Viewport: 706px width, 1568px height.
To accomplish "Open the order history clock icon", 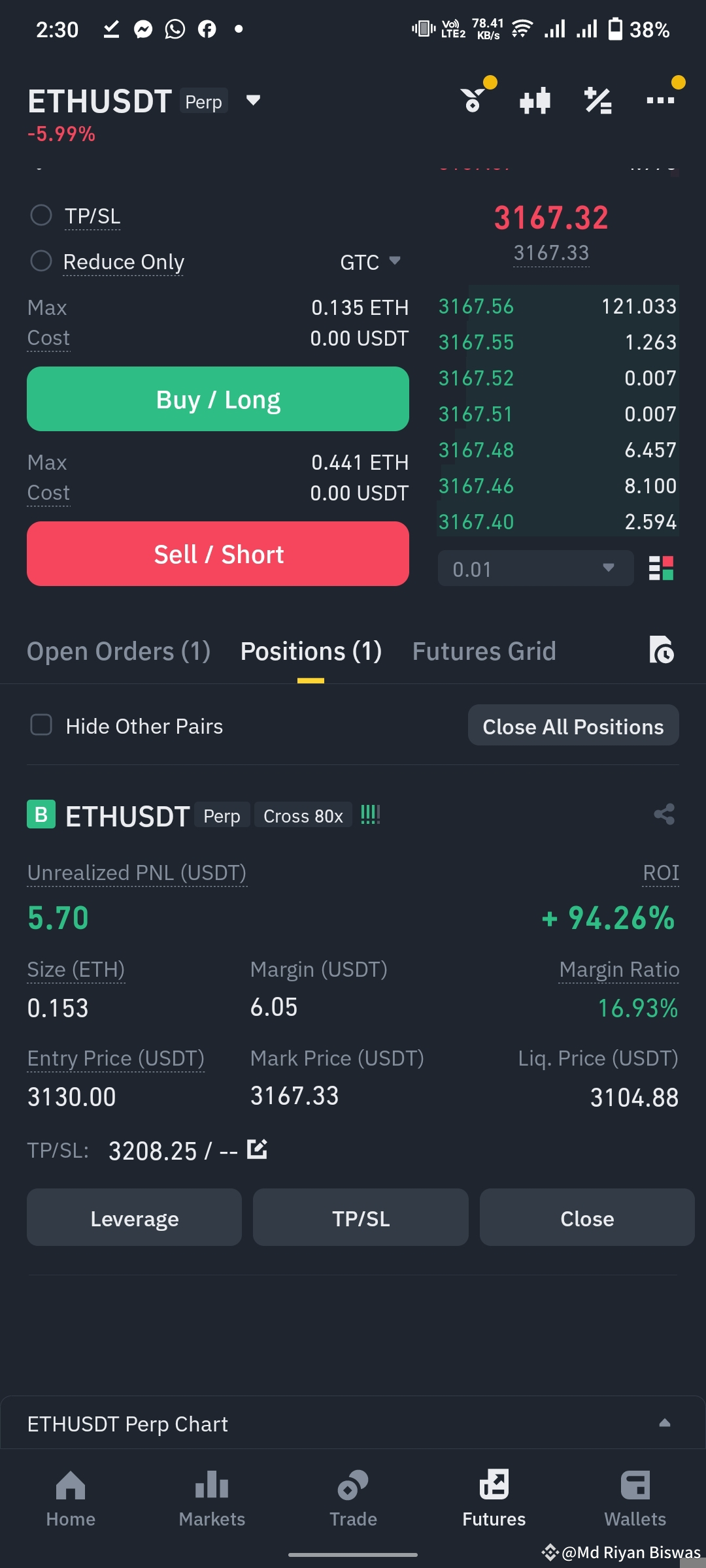I will [662, 650].
